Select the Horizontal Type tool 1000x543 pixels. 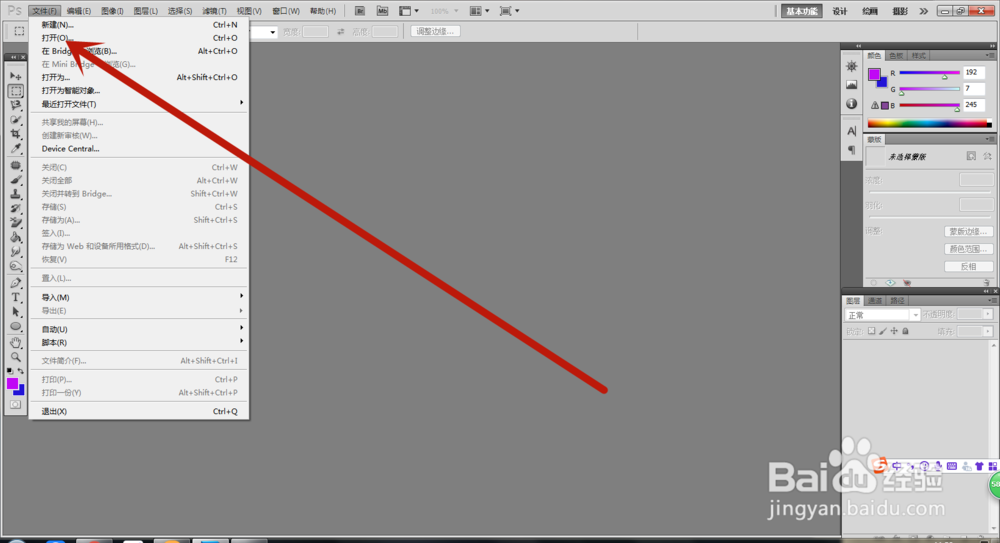coord(15,297)
